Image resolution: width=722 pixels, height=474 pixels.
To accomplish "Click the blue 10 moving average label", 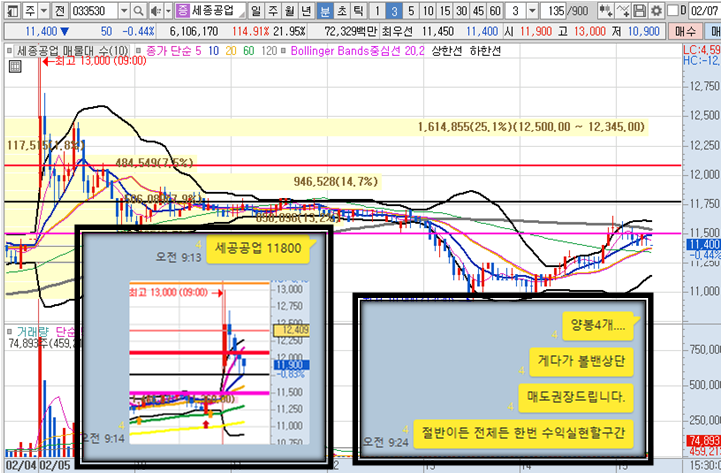I will click(214, 50).
